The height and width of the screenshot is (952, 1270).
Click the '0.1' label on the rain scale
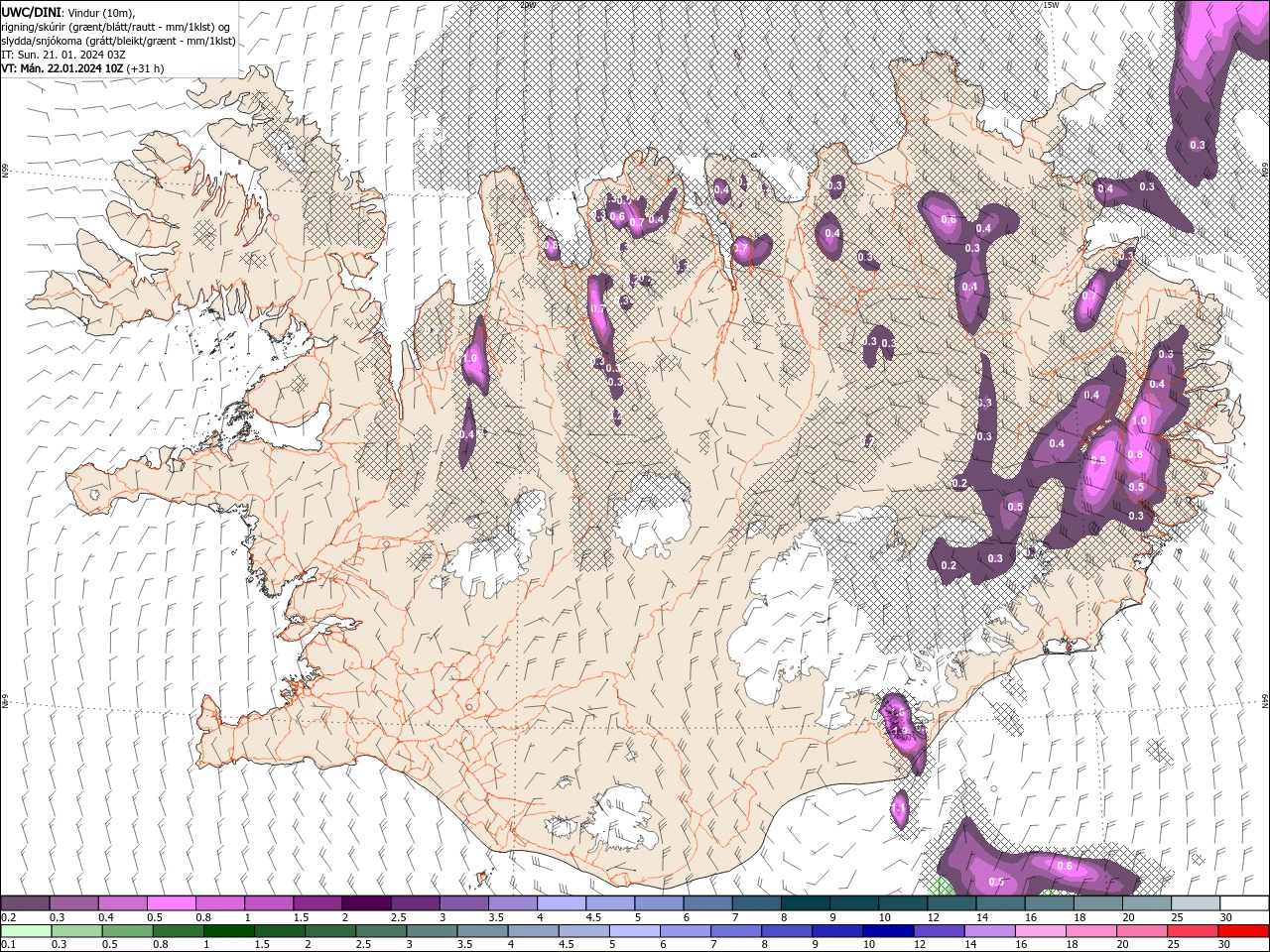pos(9,944)
